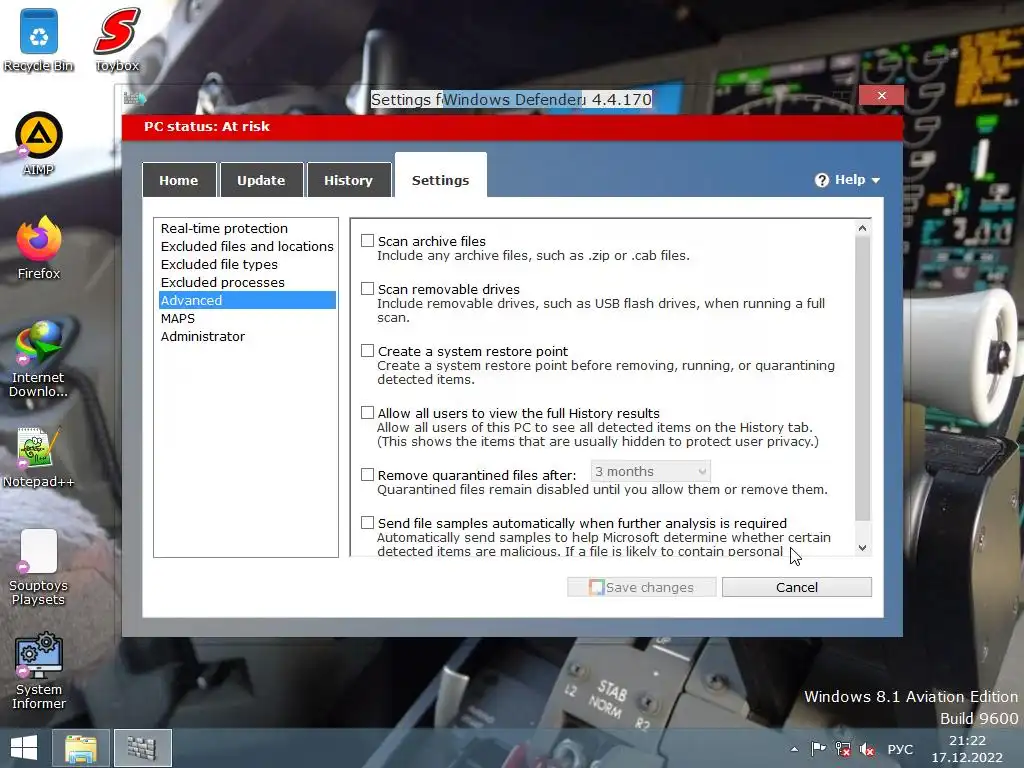The width and height of the screenshot is (1024, 768).
Task: Select Excluded files and locations
Action: [247, 246]
